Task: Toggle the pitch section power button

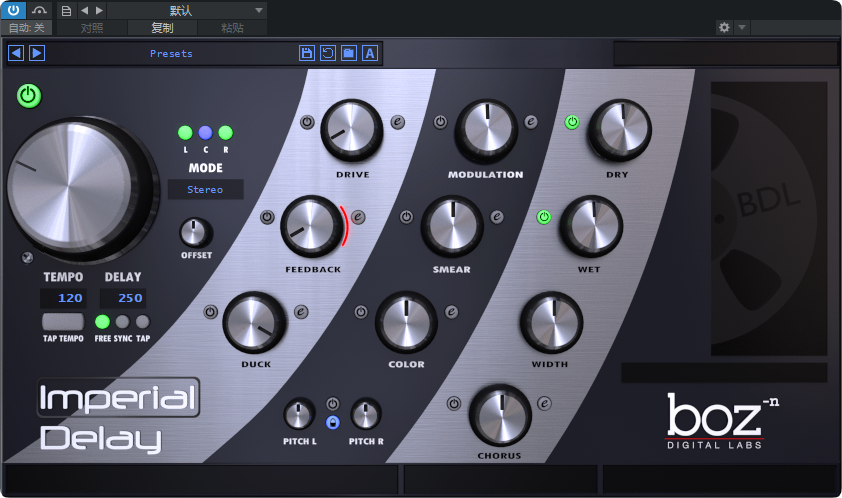Action: 333,403
